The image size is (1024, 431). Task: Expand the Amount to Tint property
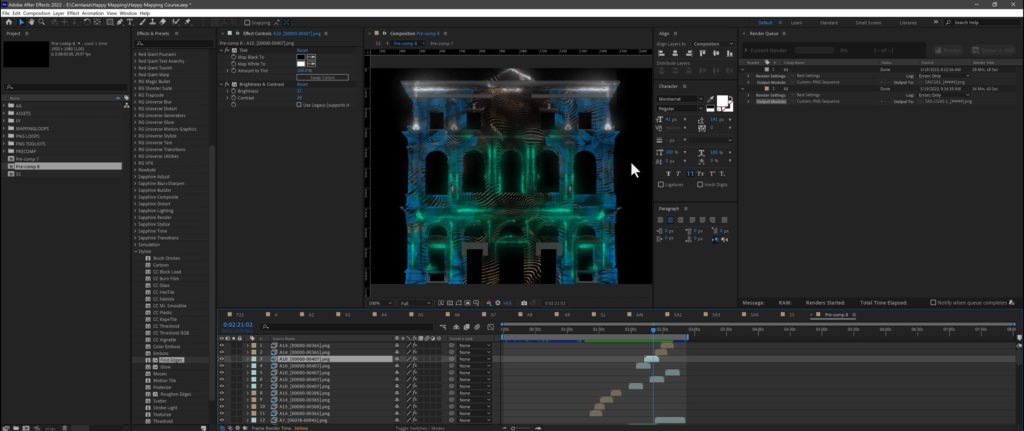tap(227, 71)
